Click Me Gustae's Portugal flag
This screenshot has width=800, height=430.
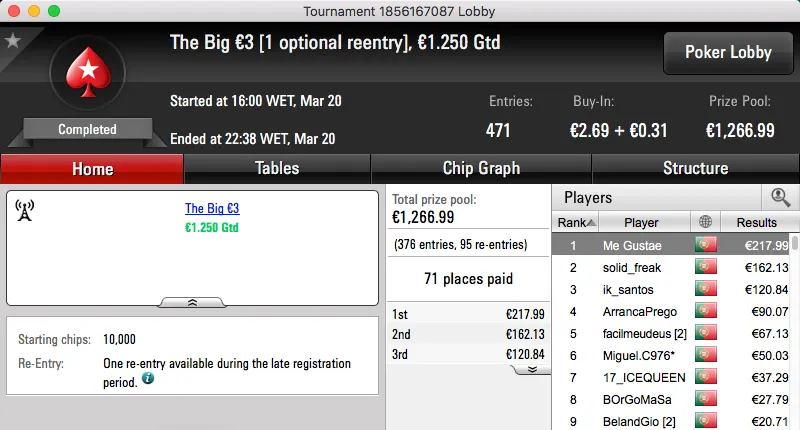(x=707, y=245)
